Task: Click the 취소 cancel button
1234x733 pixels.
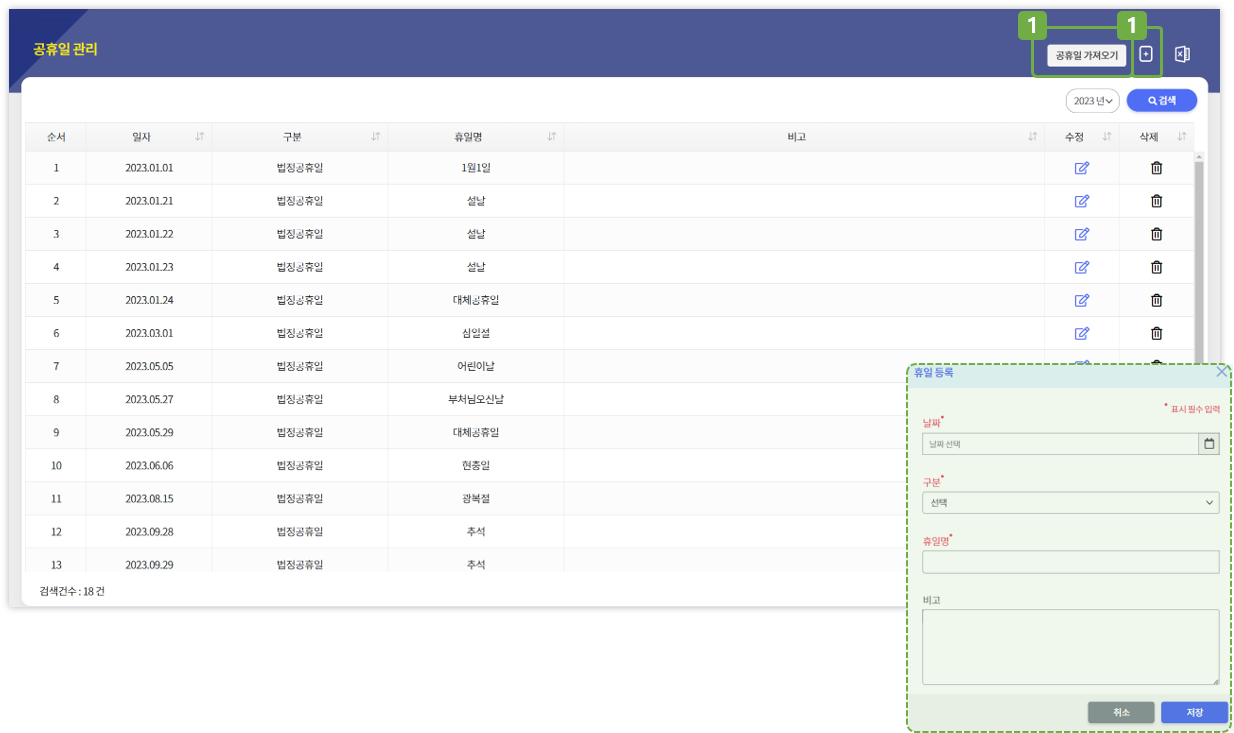Action: tap(1121, 712)
